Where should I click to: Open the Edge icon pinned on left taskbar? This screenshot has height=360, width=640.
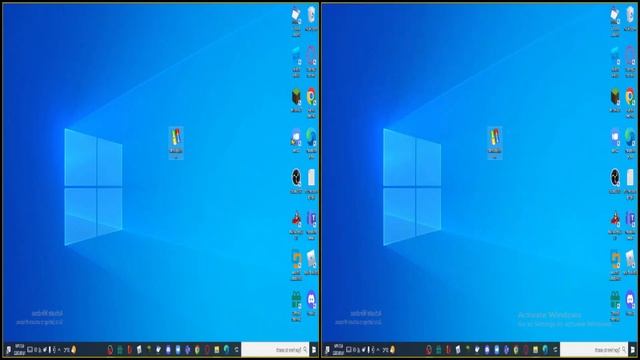click(227, 350)
